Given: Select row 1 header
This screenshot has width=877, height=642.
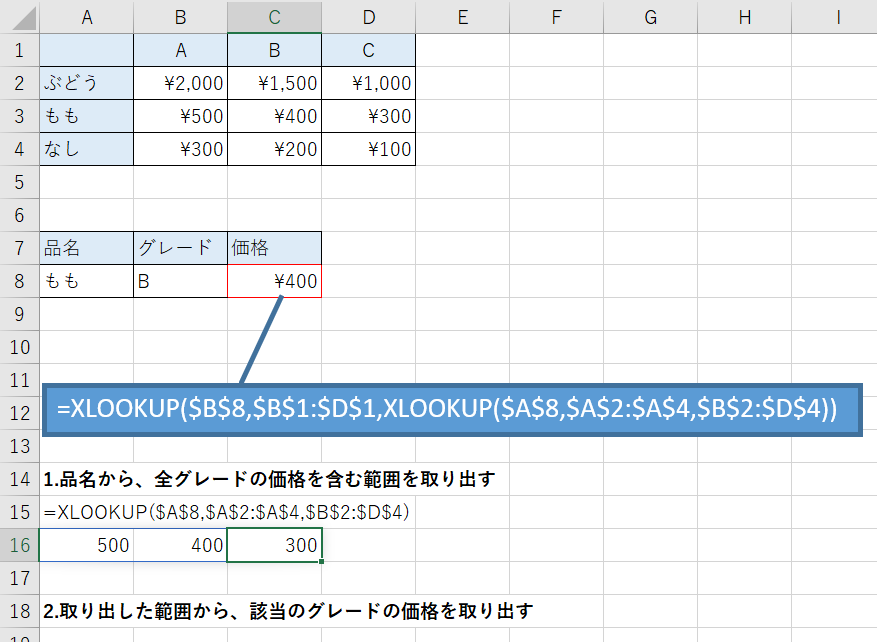Looking at the screenshot, I should pyautogui.click(x=18, y=49).
